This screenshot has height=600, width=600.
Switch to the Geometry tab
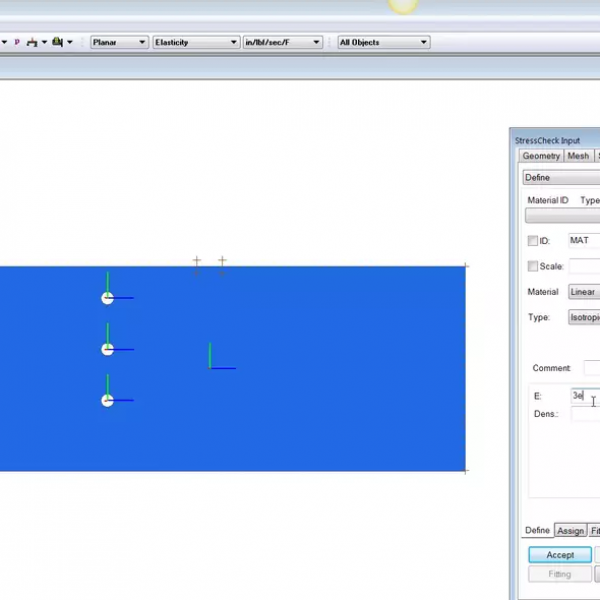(541, 156)
